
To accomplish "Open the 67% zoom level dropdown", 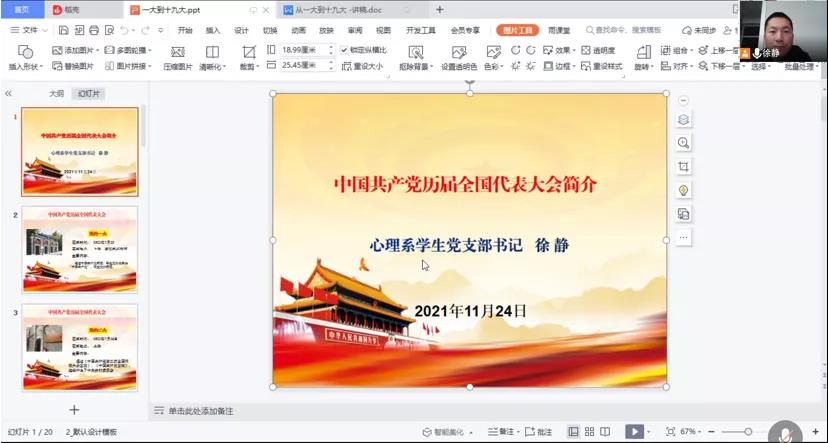I will 691,432.
